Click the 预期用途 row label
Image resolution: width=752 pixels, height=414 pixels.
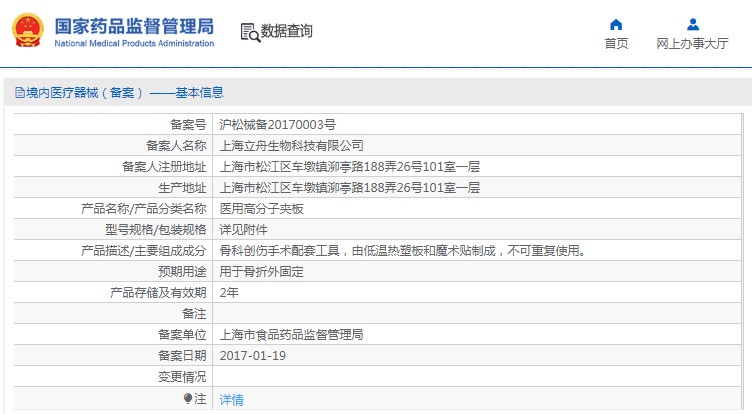182,272
